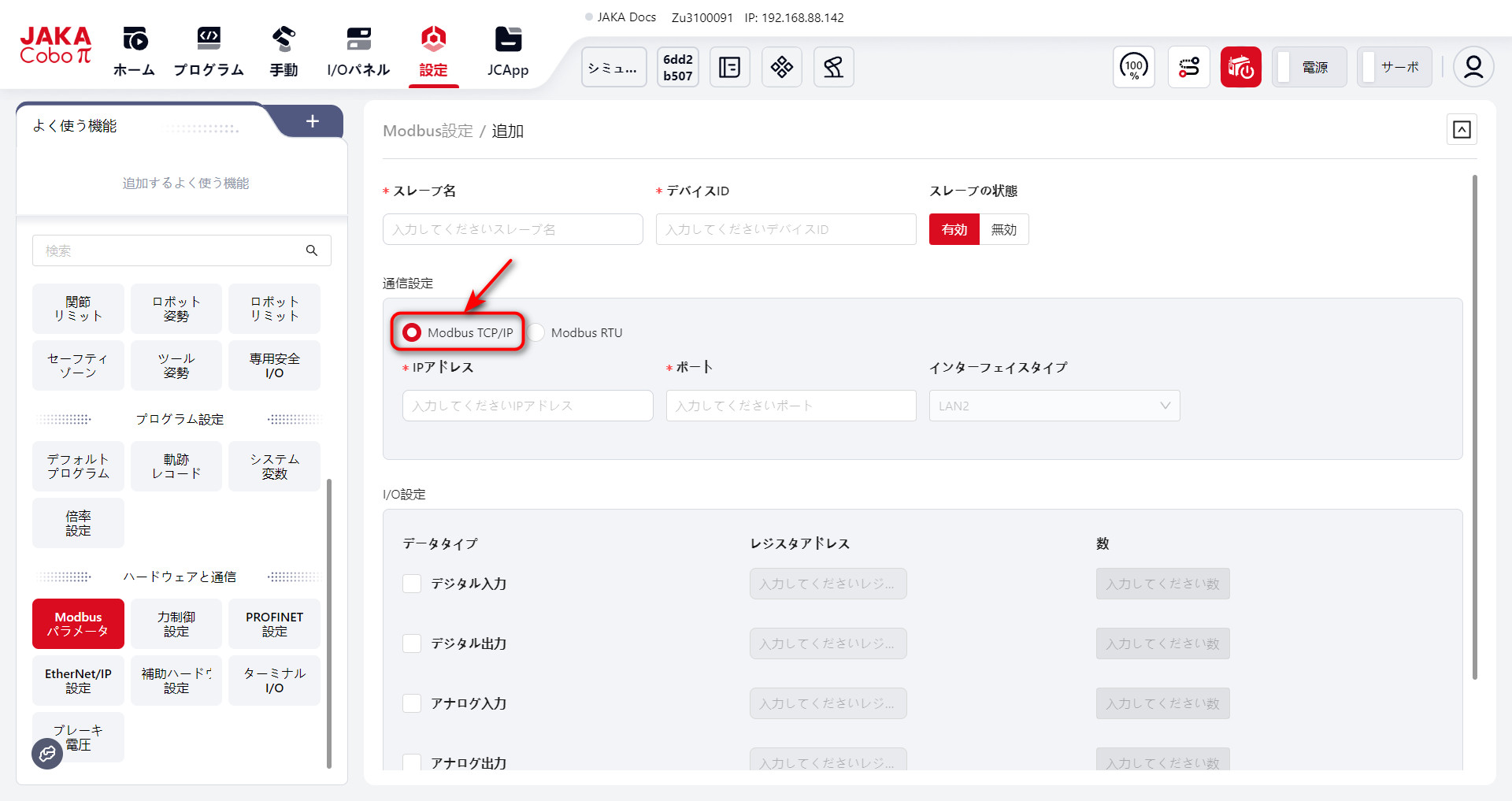Click the IPアドレス input field
The image size is (1512, 801).
pos(527,406)
